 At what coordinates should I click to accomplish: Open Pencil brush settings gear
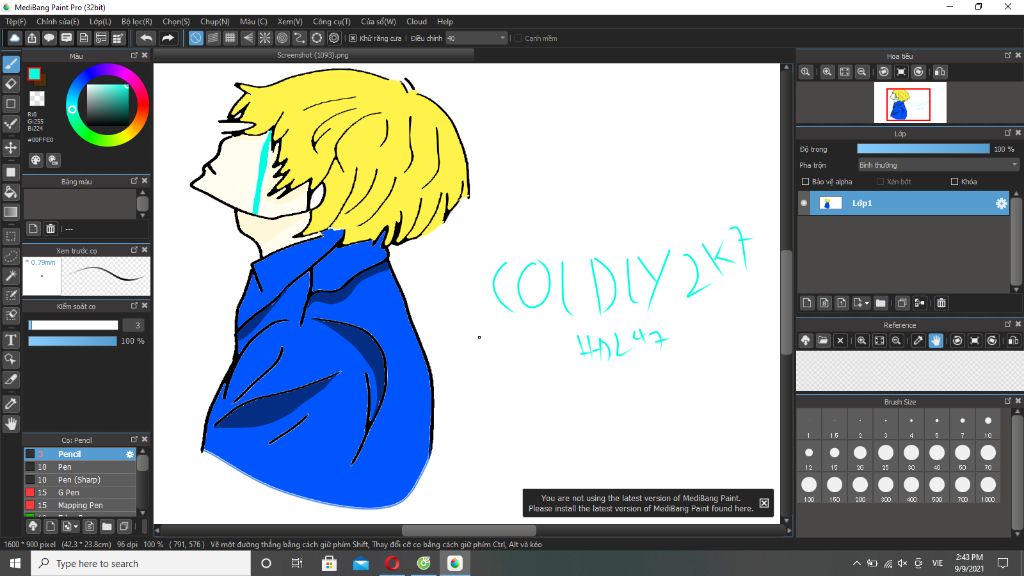(x=129, y=454)
